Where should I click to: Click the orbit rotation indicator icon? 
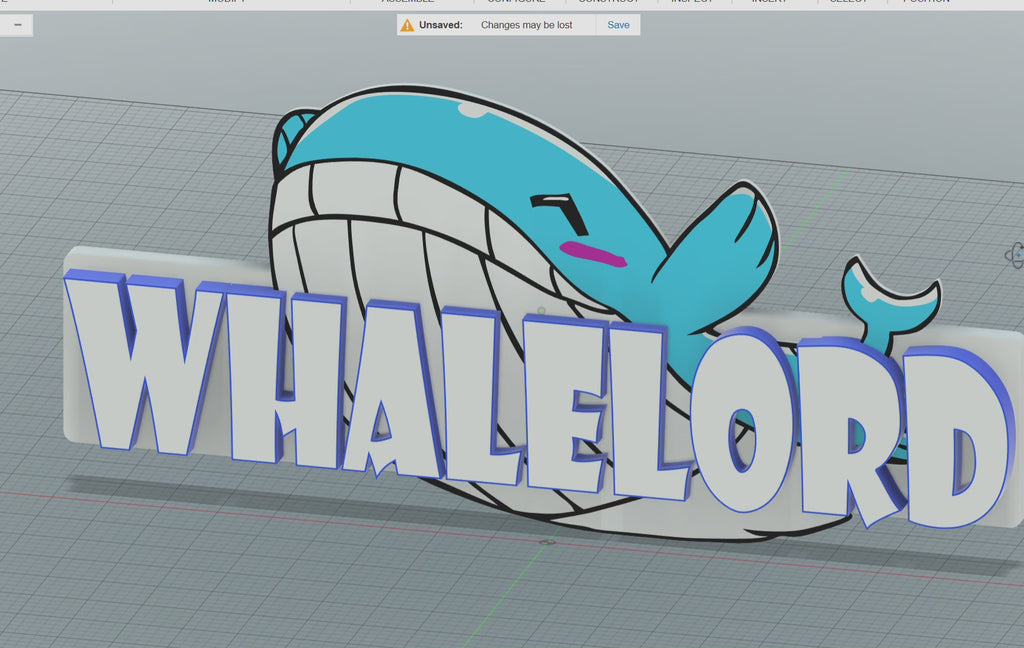click(x=1018, y=255)
